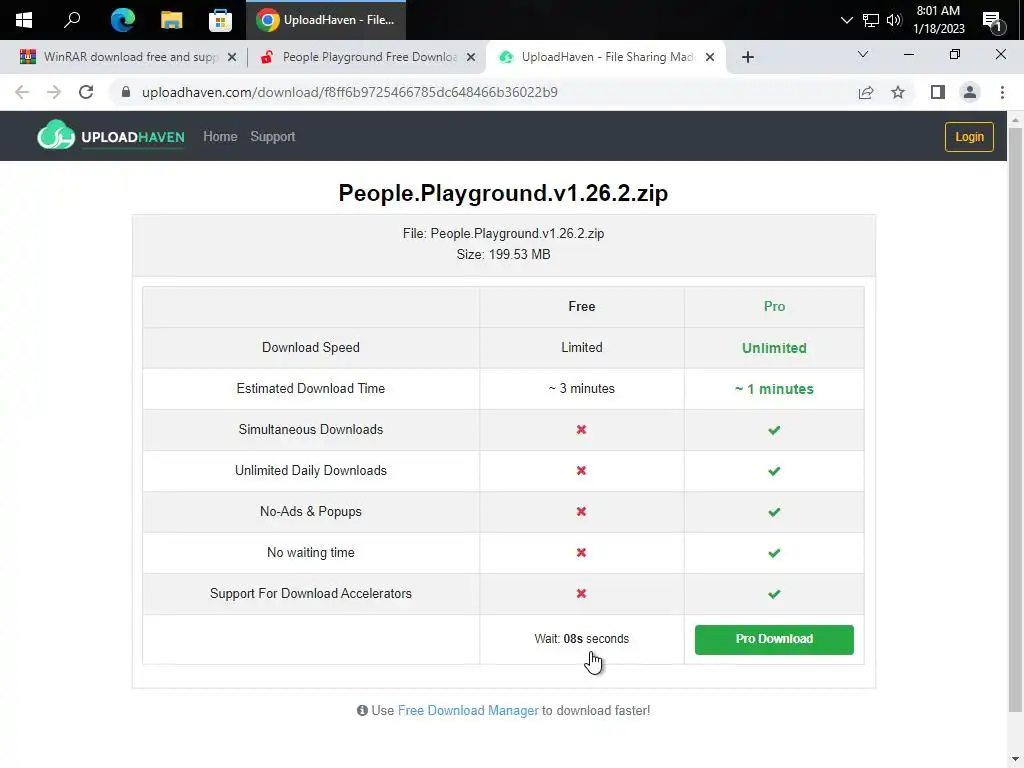Screen dimensions: 1024x768
Task: Switch to People Playground Free Download tab
Action: [368, 57]
